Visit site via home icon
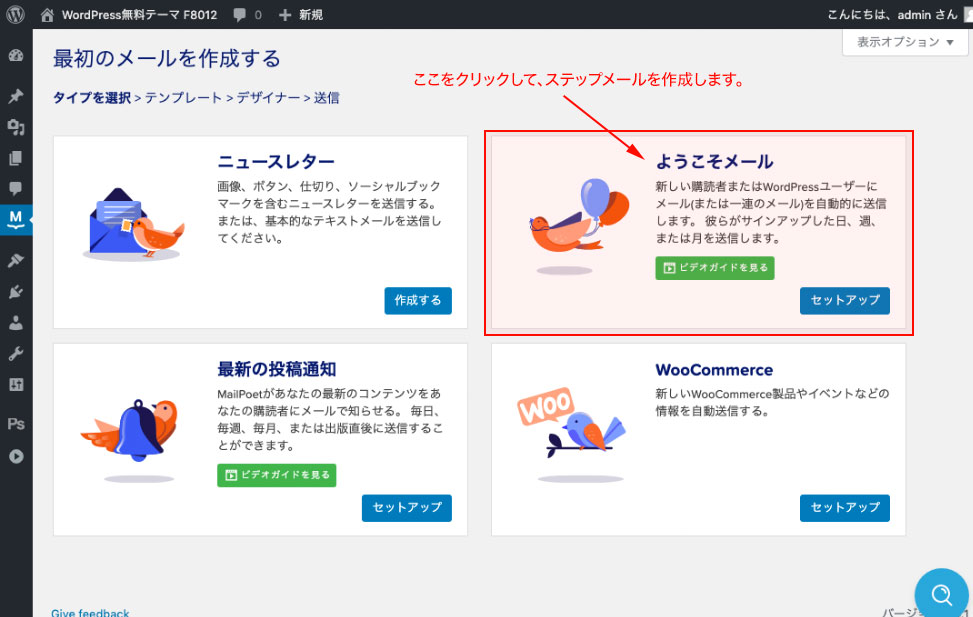The width and height of the screenshot is (973, 617). click(47, 14)
